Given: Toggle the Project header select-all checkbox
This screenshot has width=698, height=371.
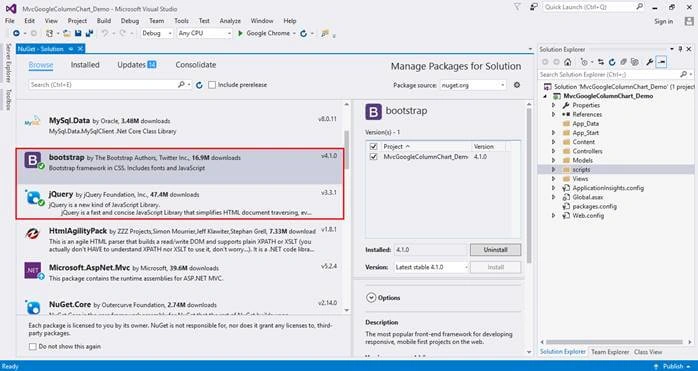Looking at the screenshot, I should (x=373, y=147).
